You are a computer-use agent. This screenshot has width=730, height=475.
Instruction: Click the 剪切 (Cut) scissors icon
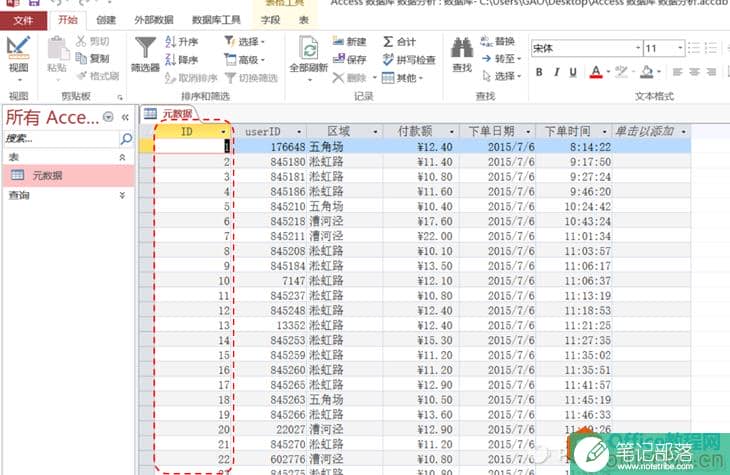coord(81,41)
